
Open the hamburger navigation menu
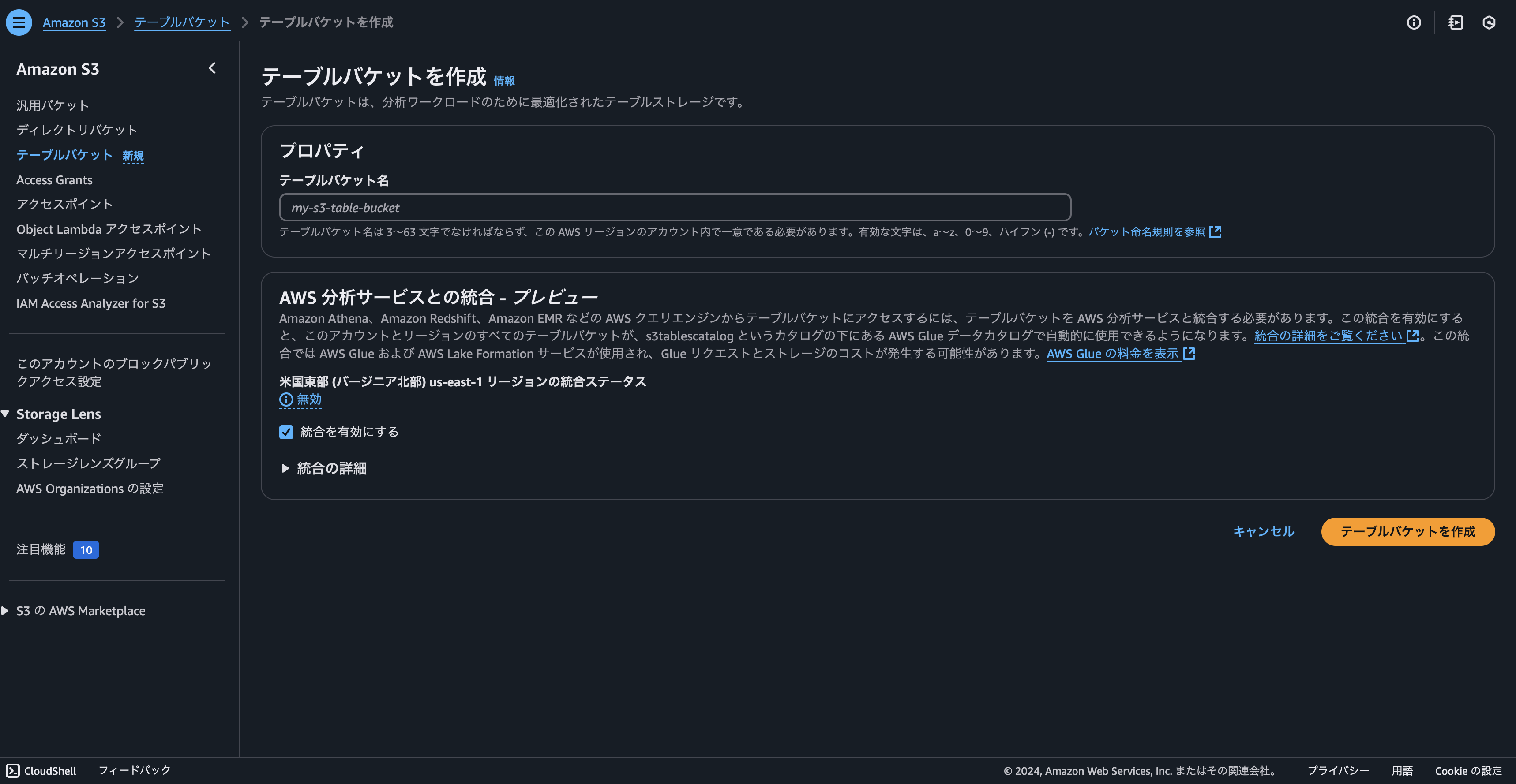click(19, 22)
